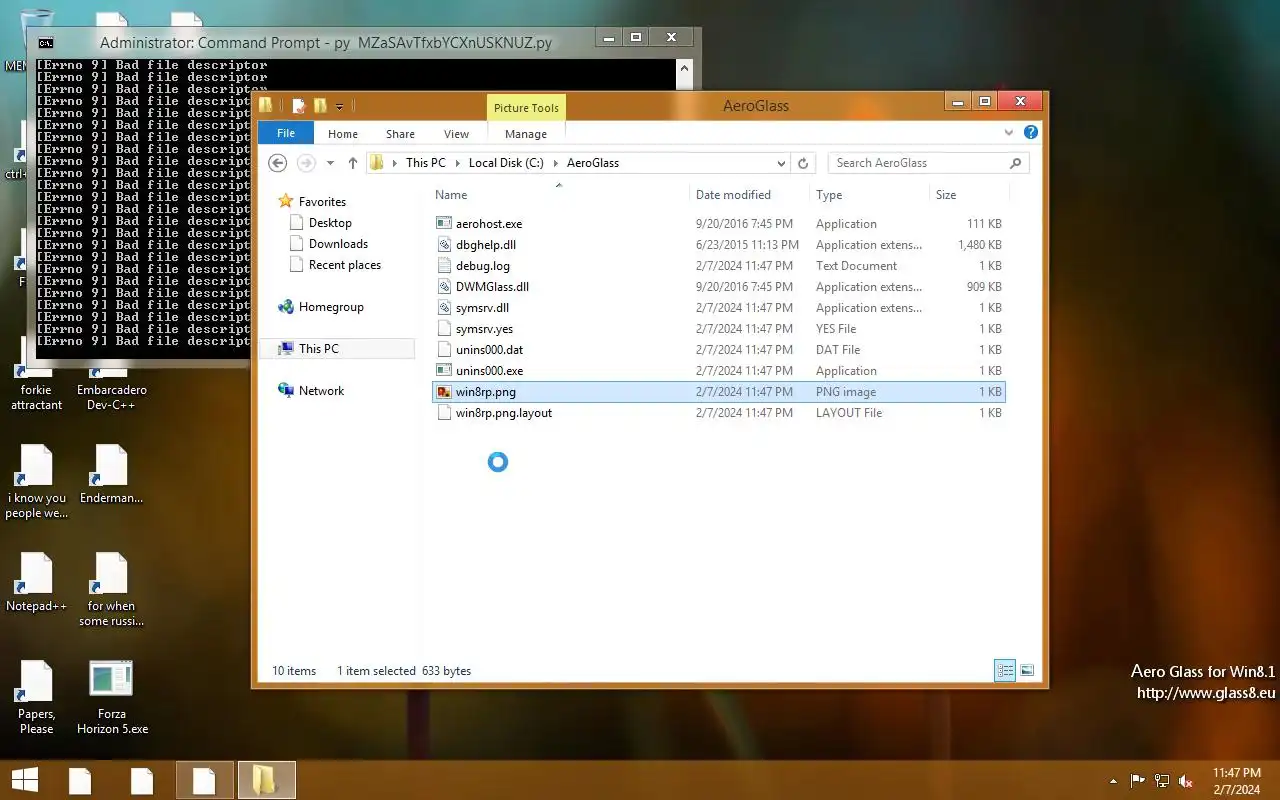
Task: Open Forza Horizon 5.exe desktop icon
Action: click(111, 699)
